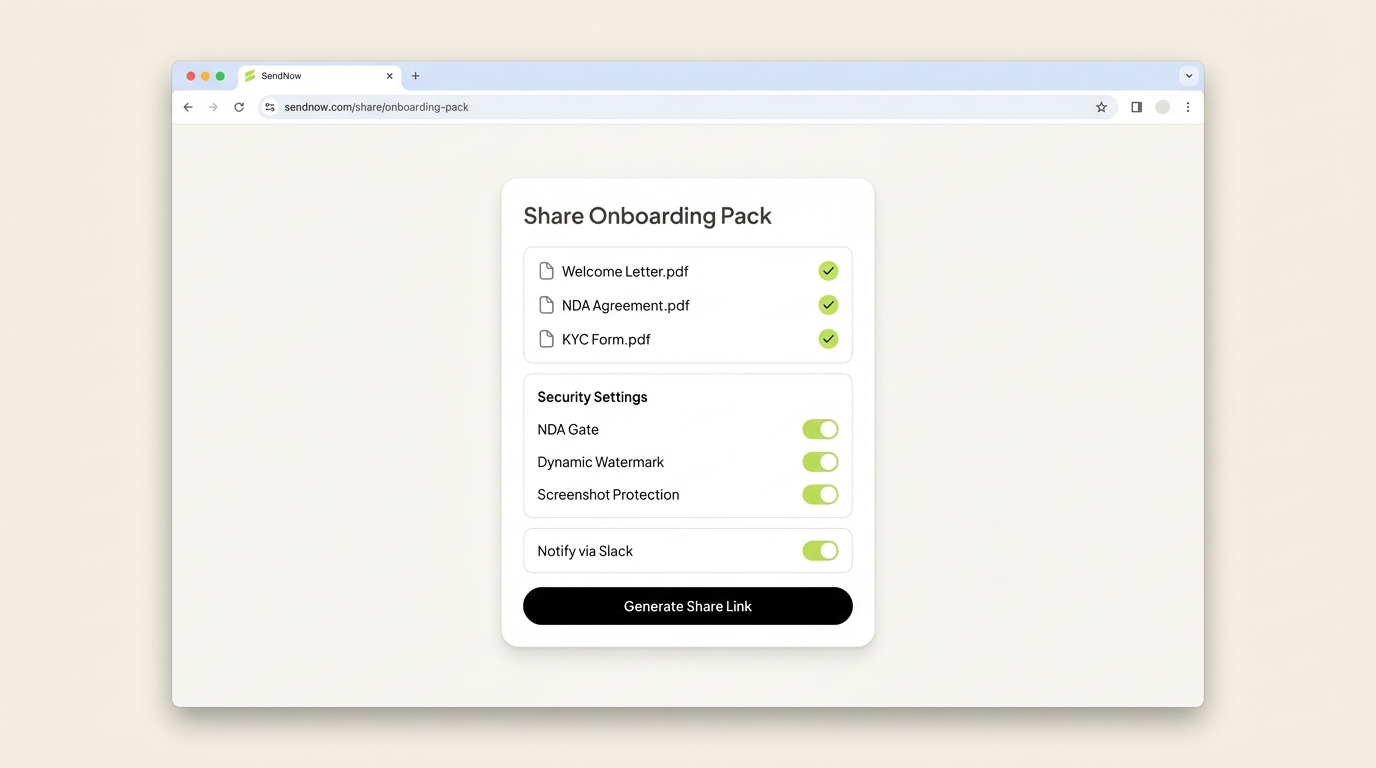The height and width of the screenshot is (768, 1376).
Task: Click the side panel icon in the toolbar
Action: (x=1136, y=107)
